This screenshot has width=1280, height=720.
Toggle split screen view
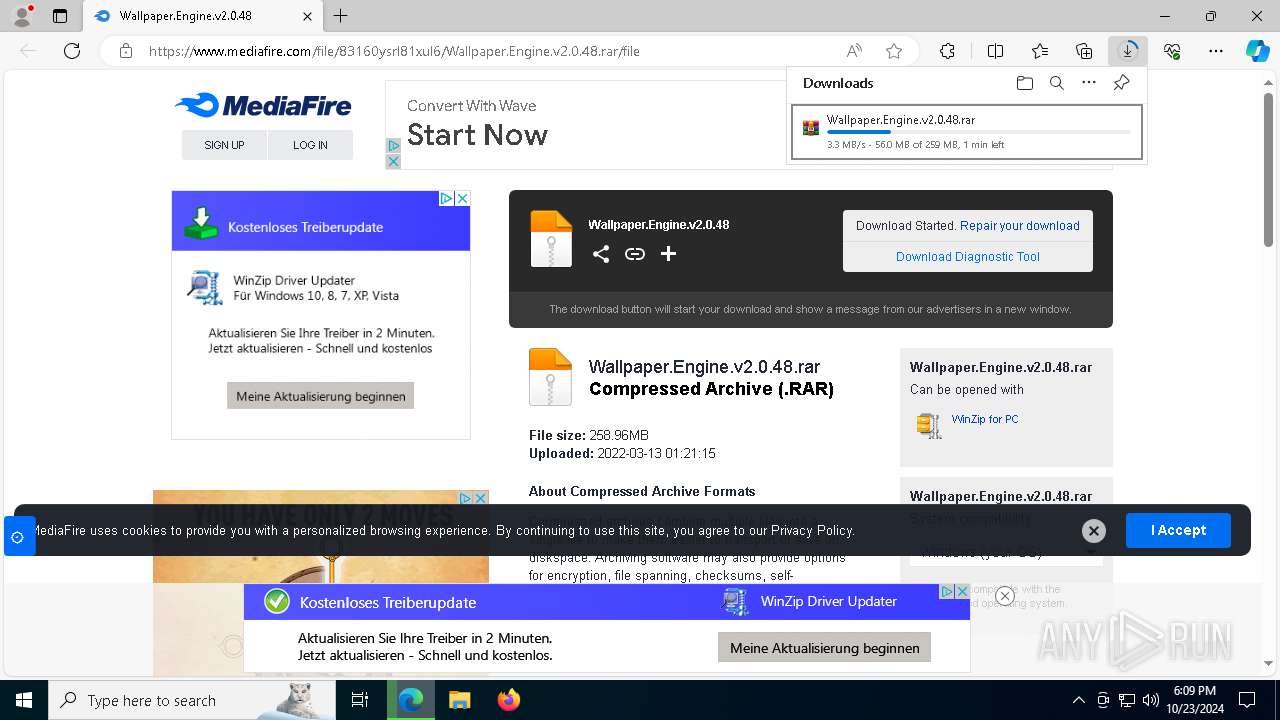point(995,51)
